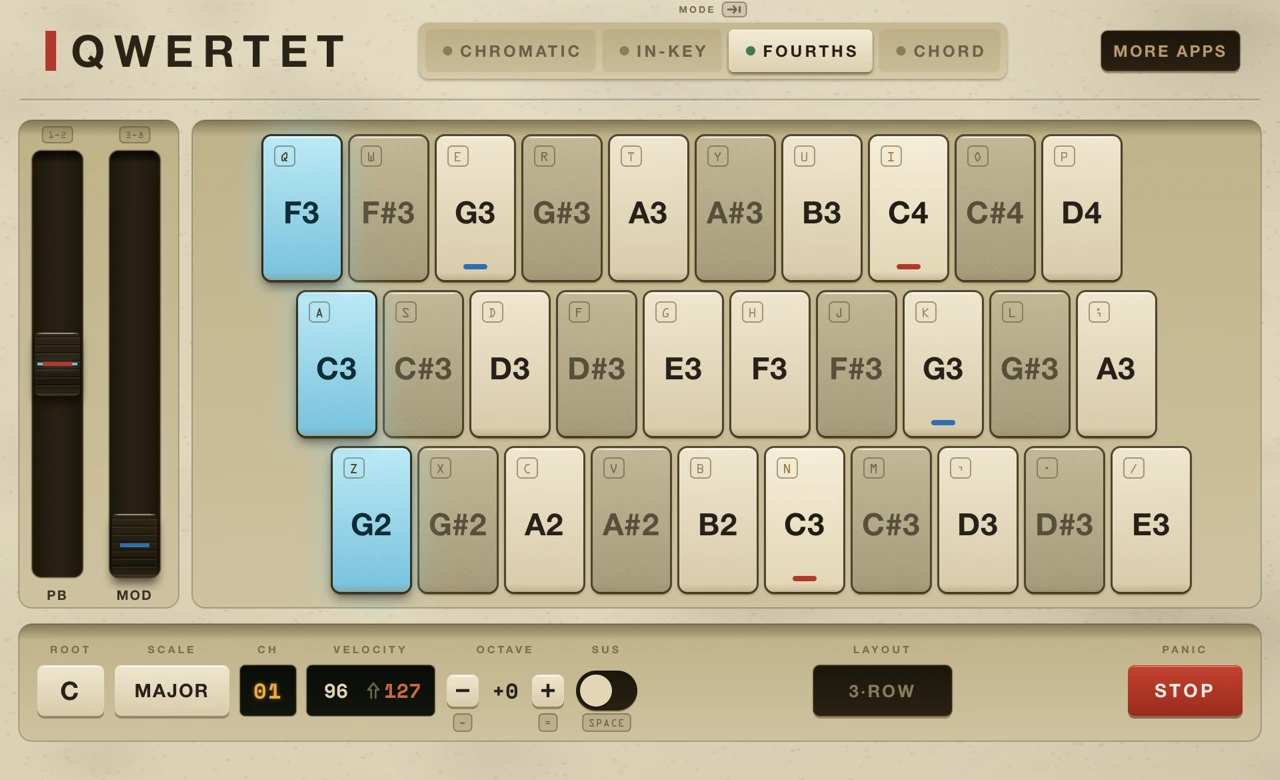Tap the D#3 key mapped to F
1280x780 pixels.
click(x=596, y=364)
